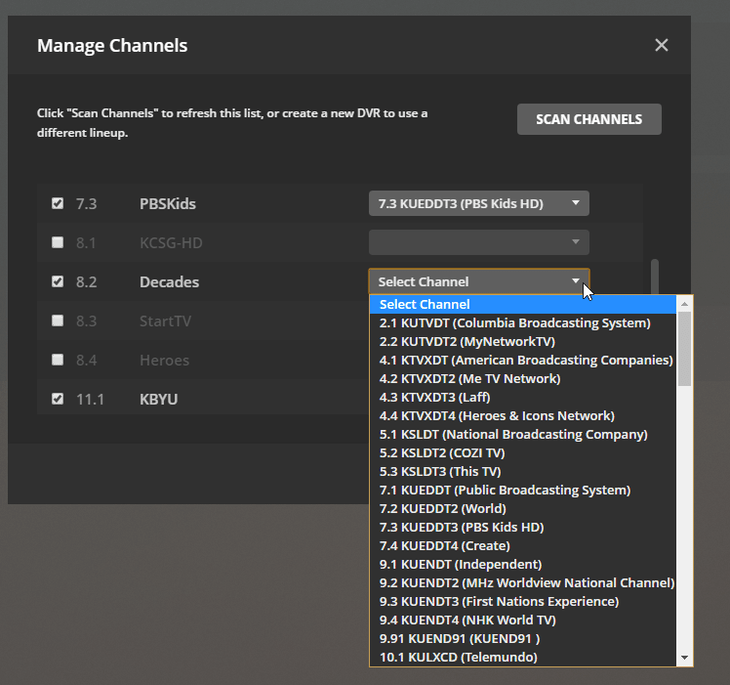This screenshot has height=685, width=730.
Task: Select 5.2 KSLDT2 (COZI TV)
Action: [523, 453]
